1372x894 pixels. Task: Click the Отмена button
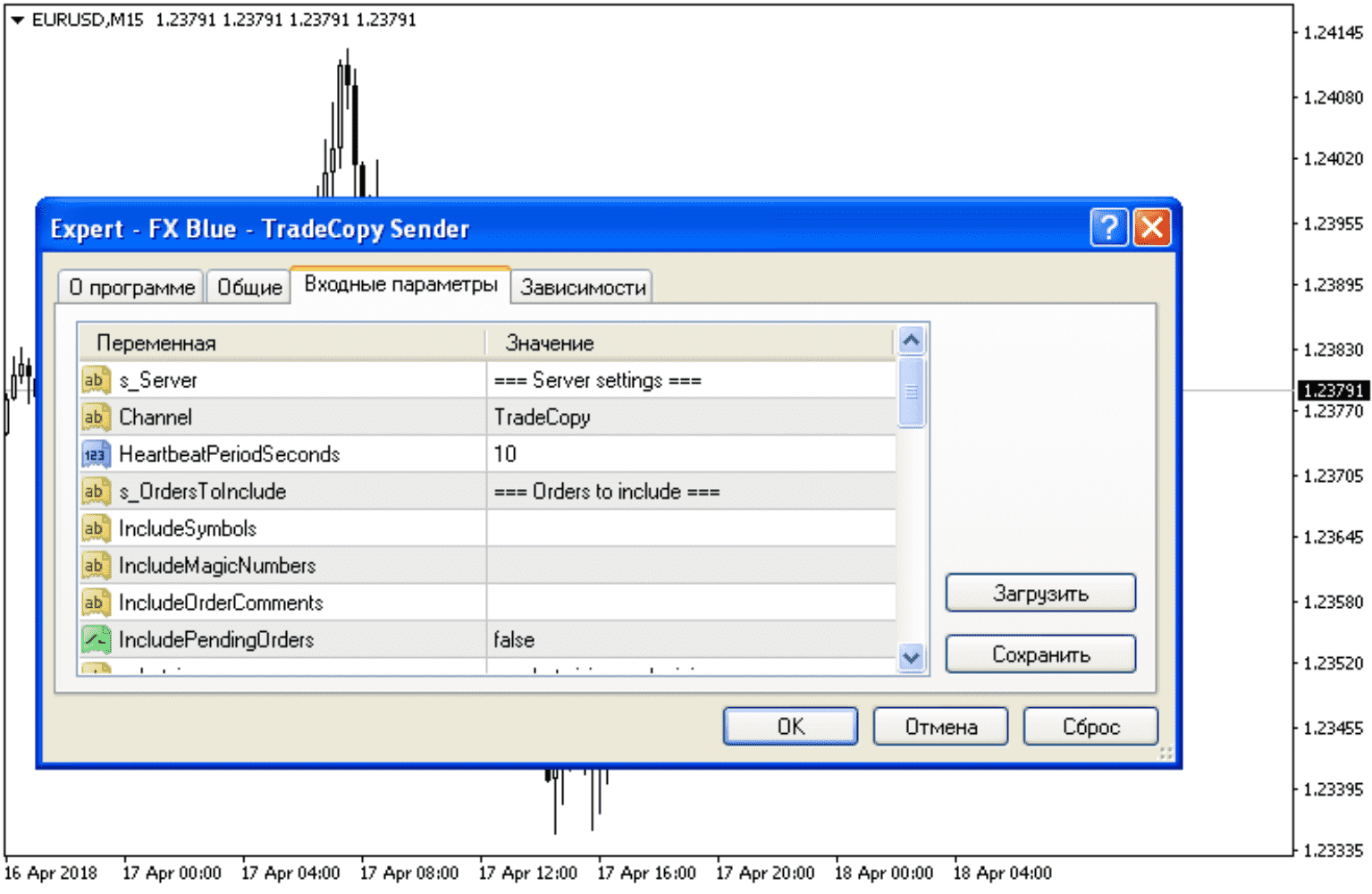tap(940, 726)
